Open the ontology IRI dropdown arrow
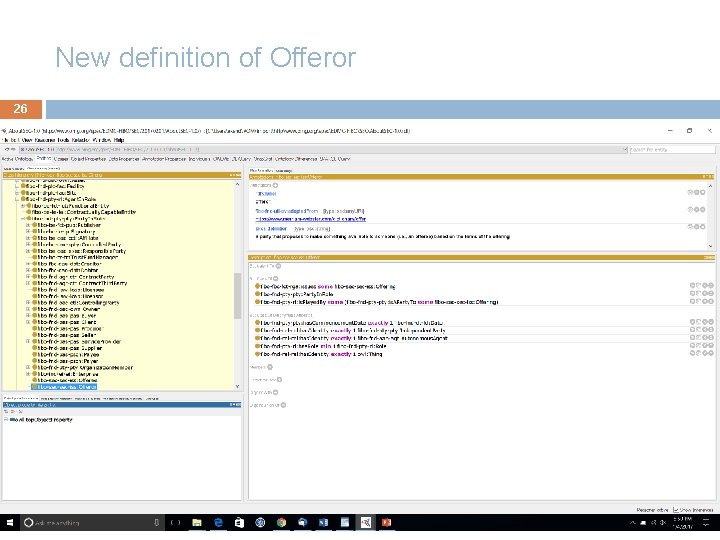The width and height of the screenshot is (720, 540). tap(624, 150)
